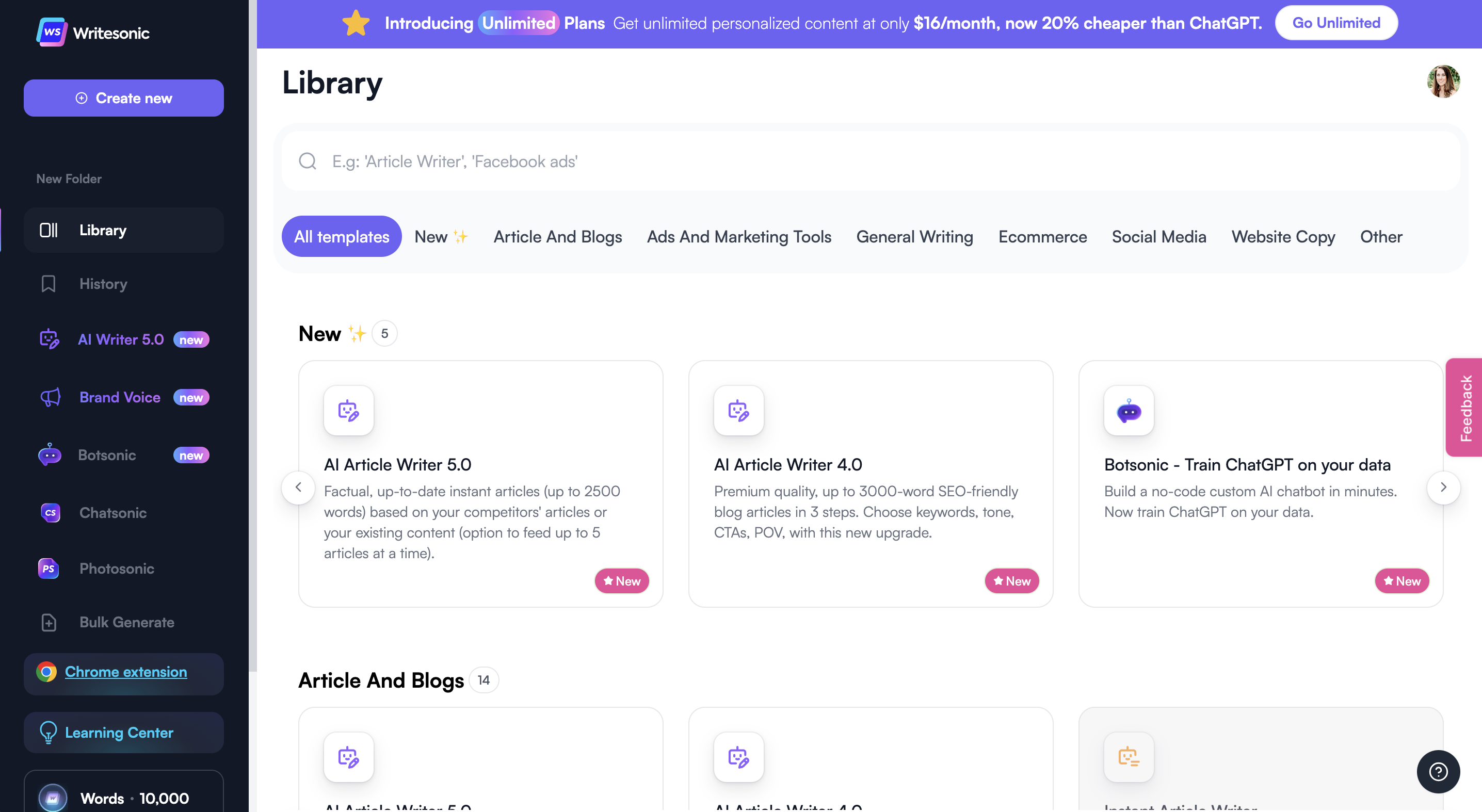The image size is (1482, 812).
Task: Click the Create new button
Action: pyautogui.click(x=123, y=98)
